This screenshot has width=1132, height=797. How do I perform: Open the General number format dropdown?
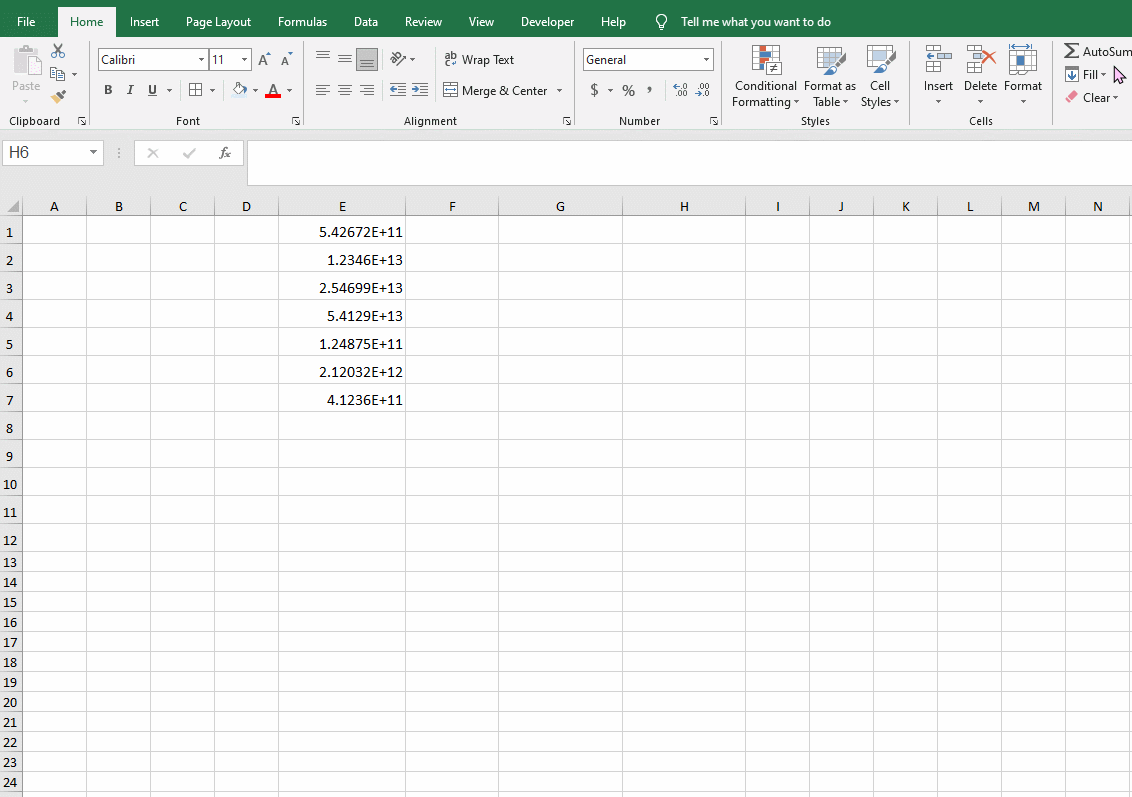[706, 60]
